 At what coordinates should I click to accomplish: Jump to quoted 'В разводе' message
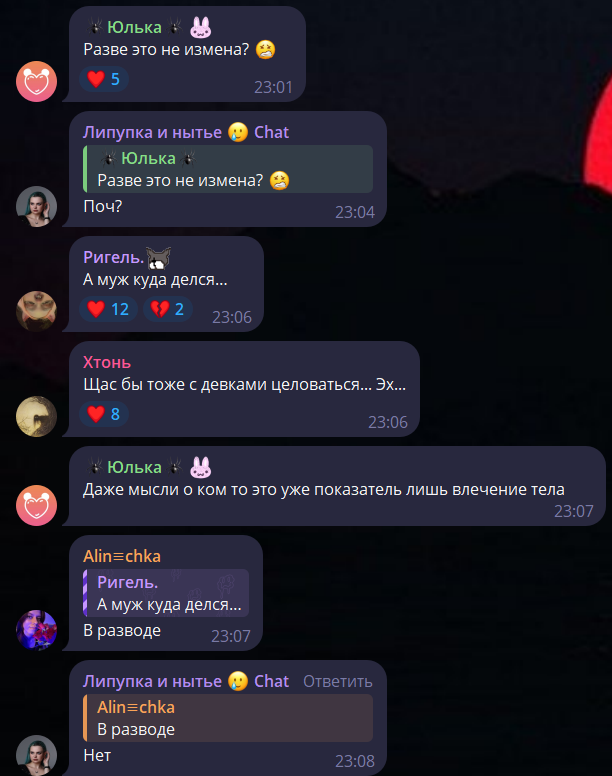228,718
